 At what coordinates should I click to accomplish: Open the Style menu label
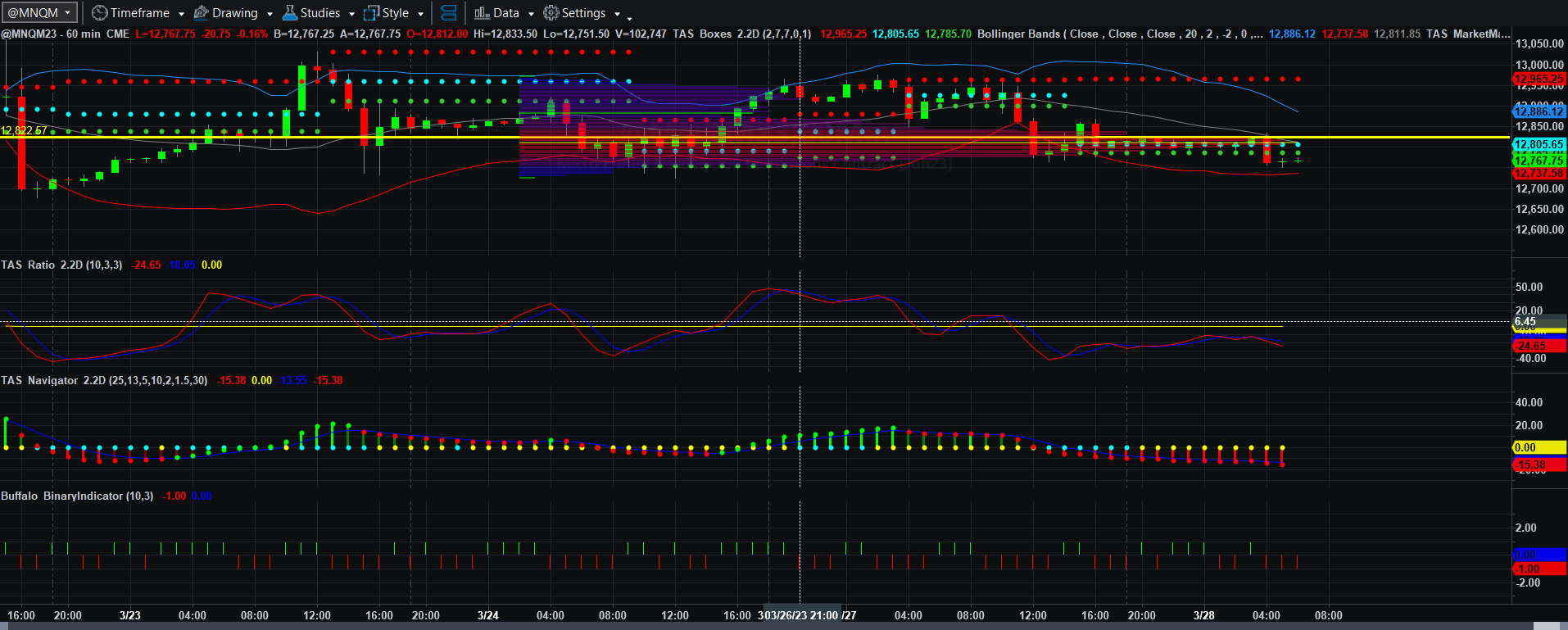[x=396, y=13]
